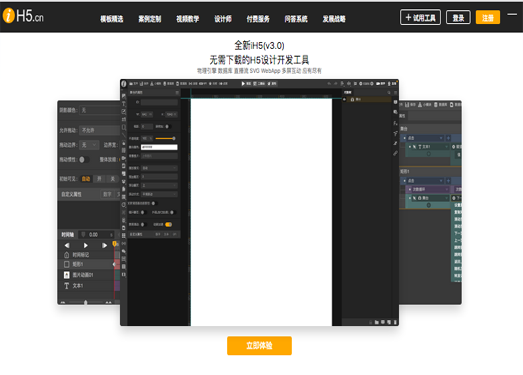
Task: Open the 设计师 menu item
Action: [223, 19]
